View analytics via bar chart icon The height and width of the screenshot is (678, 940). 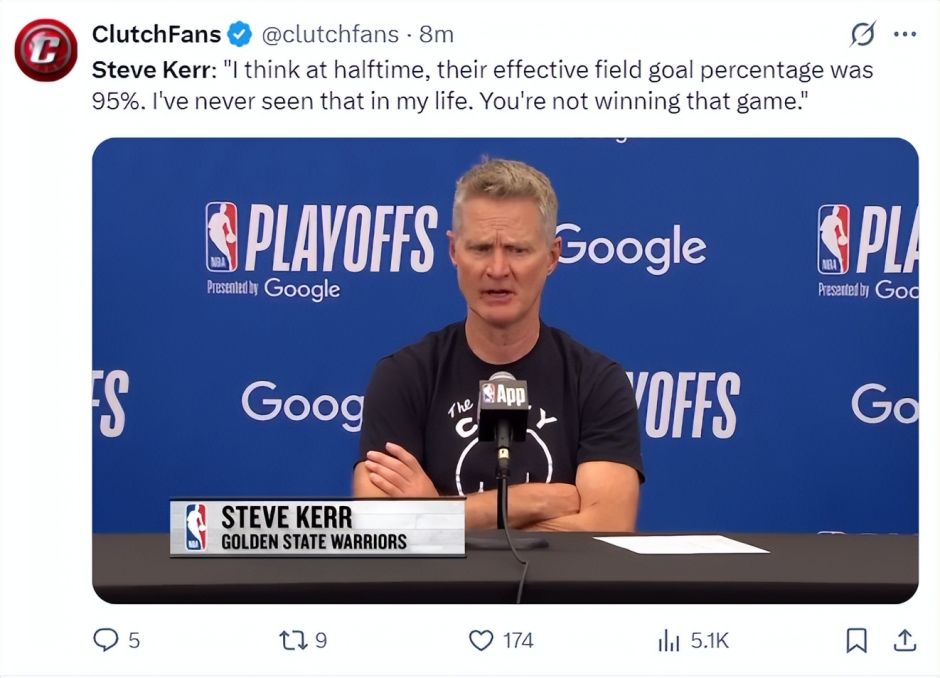[x=669, y=641]
